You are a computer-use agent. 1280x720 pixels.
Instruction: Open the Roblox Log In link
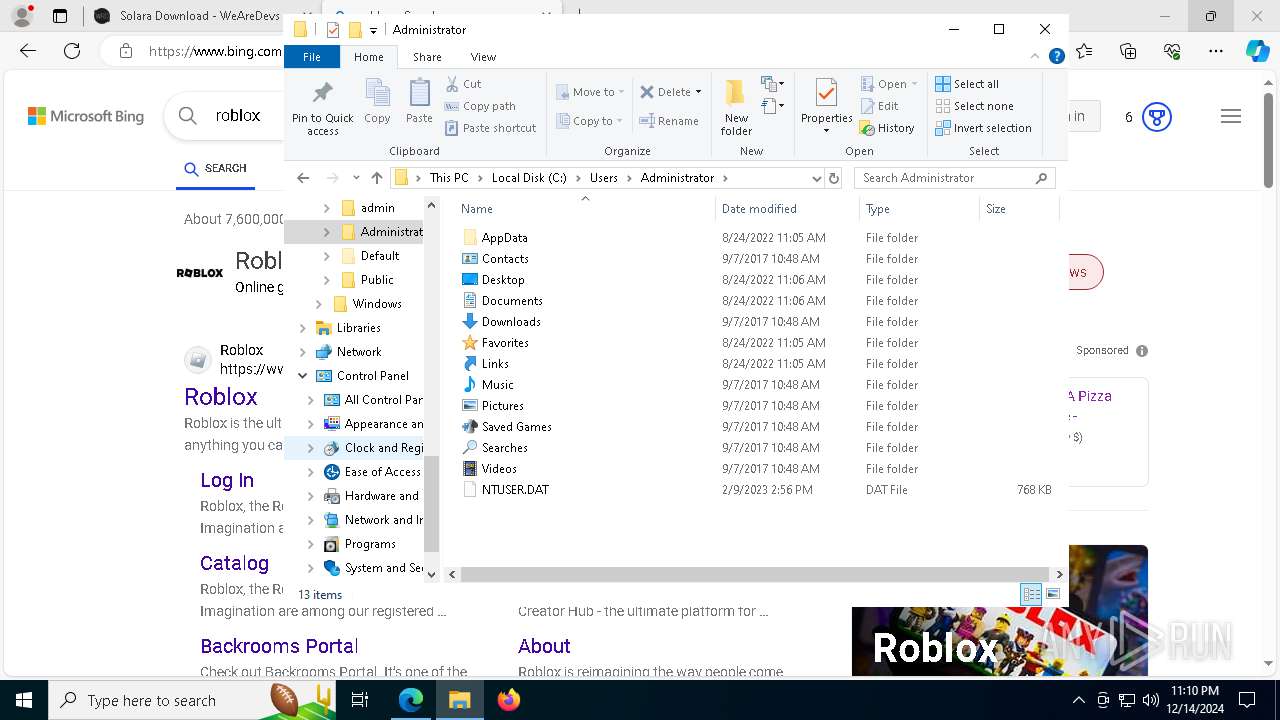pos(227,480)
